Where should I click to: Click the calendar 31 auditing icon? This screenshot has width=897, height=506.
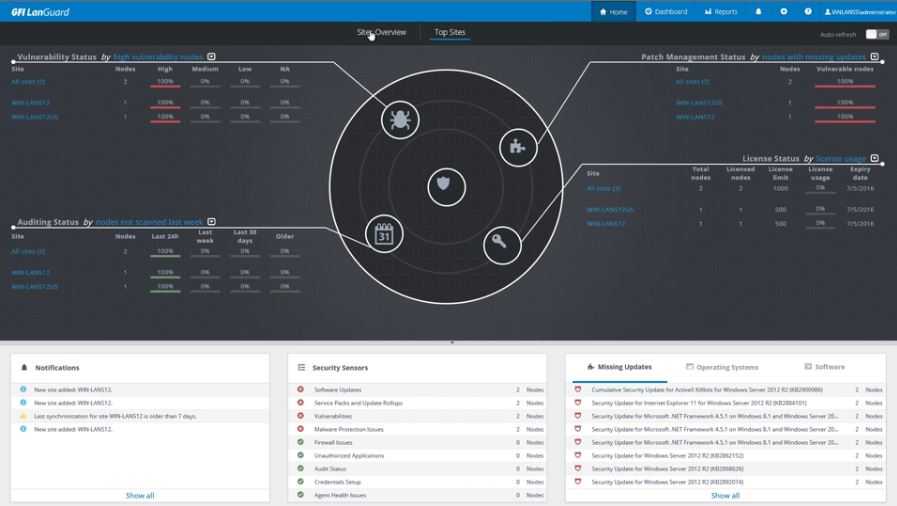pyautogui.click(x=384, y=233)
